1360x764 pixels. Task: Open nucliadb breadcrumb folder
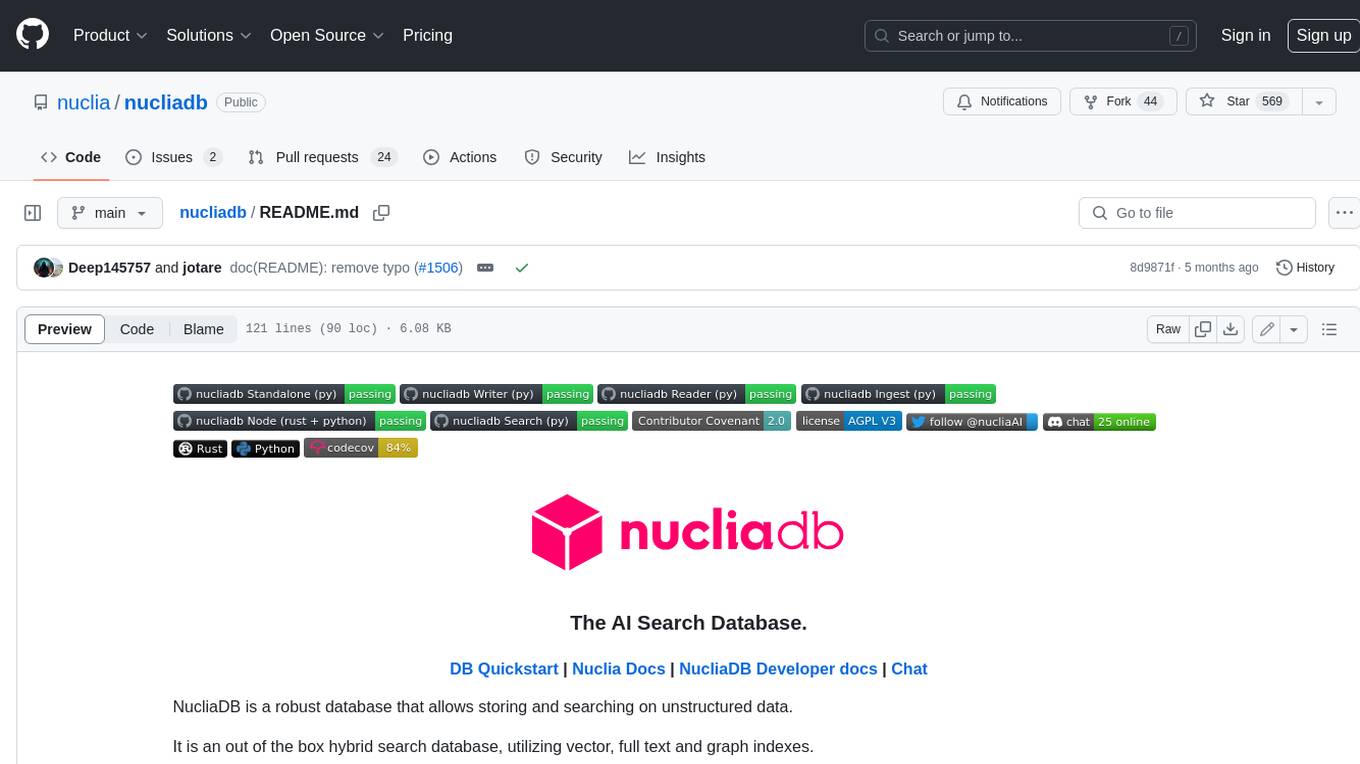click(x=213, y=213)
